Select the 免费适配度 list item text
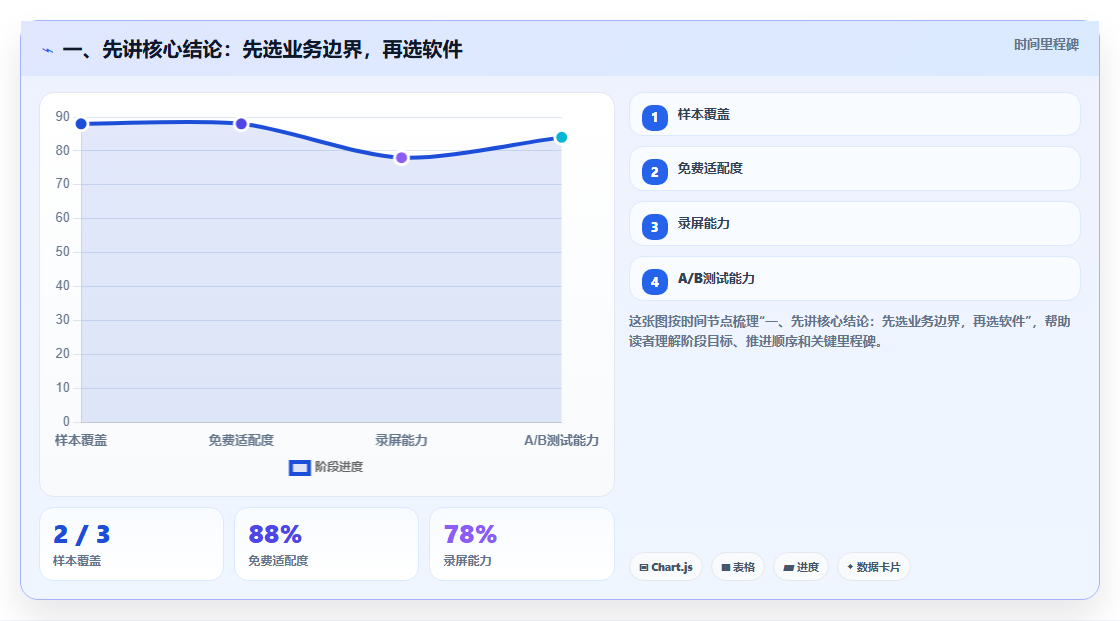1120x621 pixels. point(710,169)
